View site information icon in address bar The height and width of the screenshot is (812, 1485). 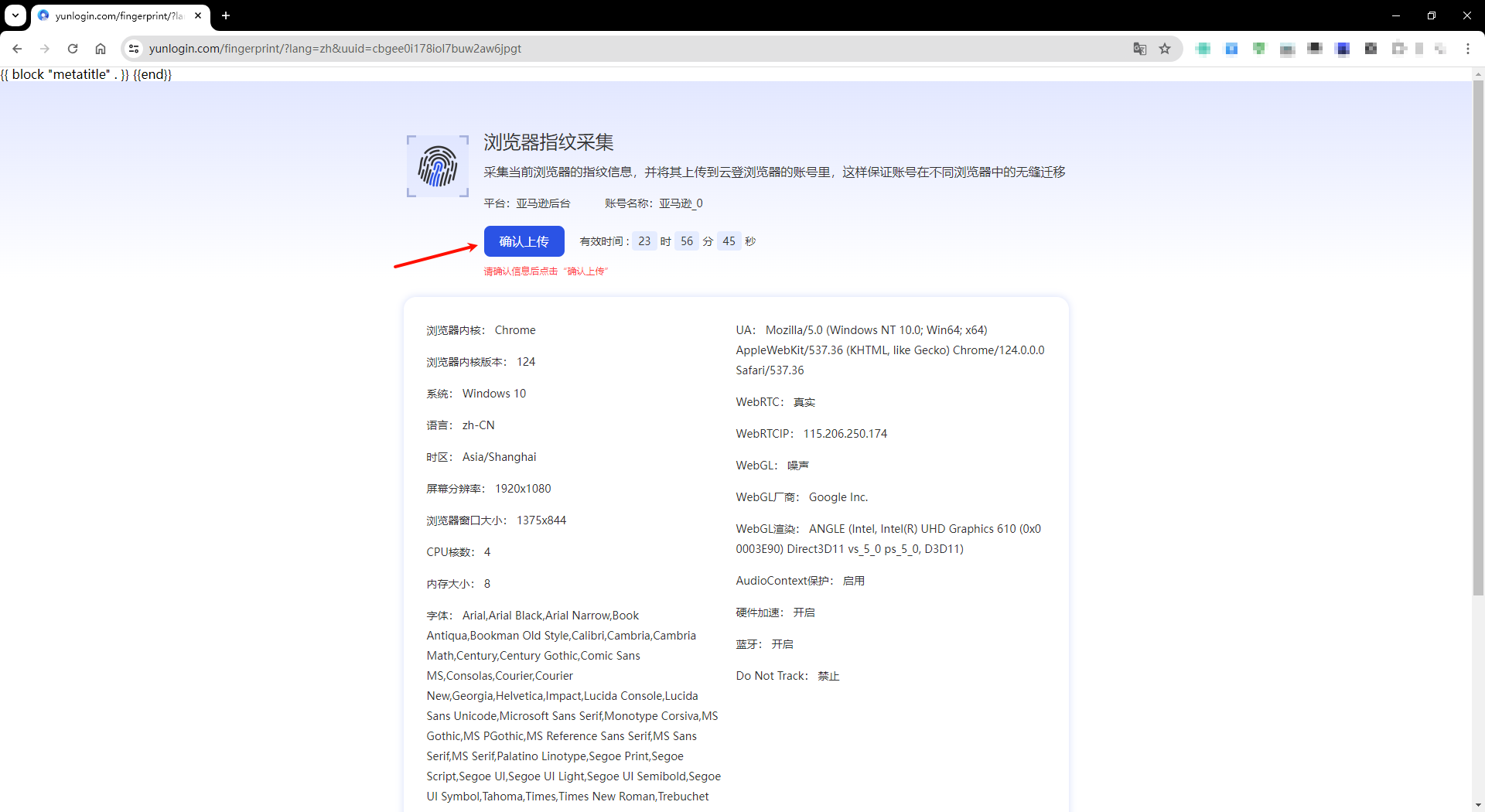click(x=134, y=49)
